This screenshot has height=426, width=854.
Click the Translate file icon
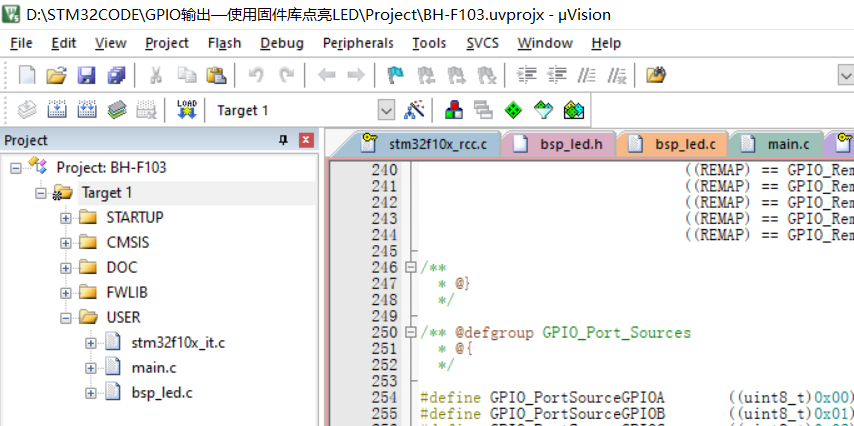coord(27,110)
